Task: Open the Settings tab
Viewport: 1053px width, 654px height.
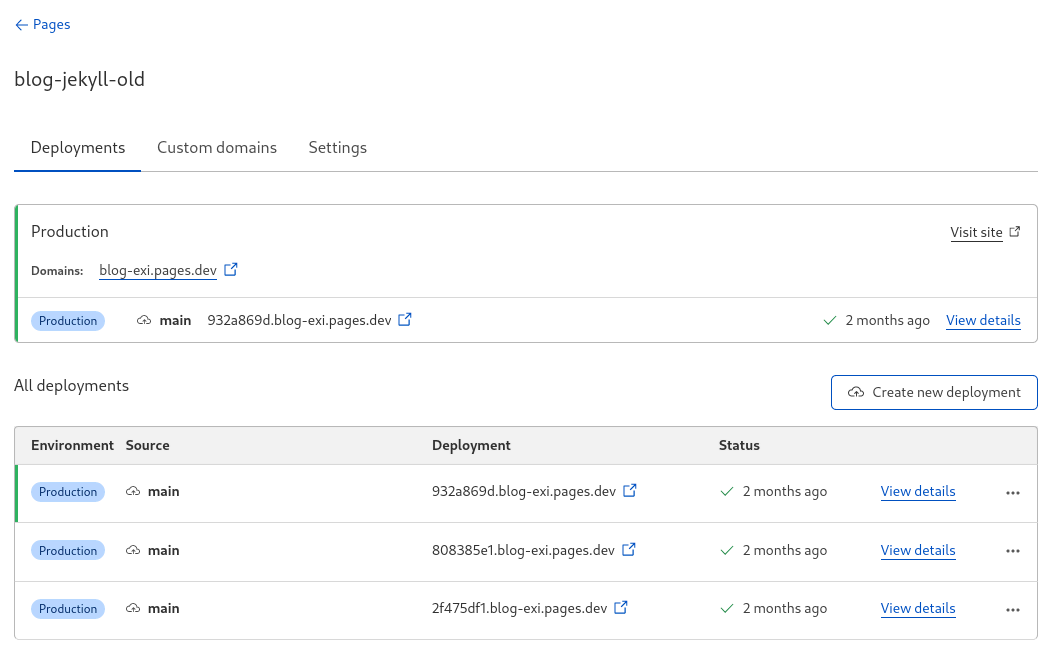Action: (x=337, y=147)
